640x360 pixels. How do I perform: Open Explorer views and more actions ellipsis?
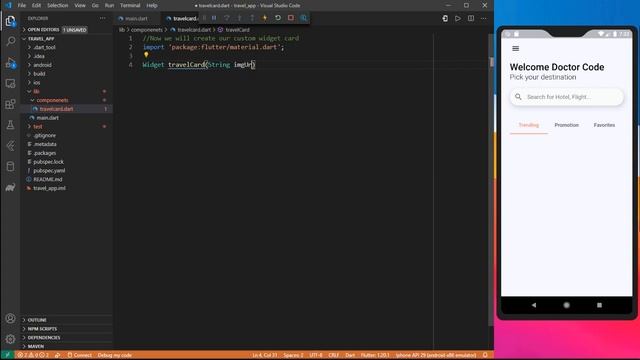coord(102,18)
